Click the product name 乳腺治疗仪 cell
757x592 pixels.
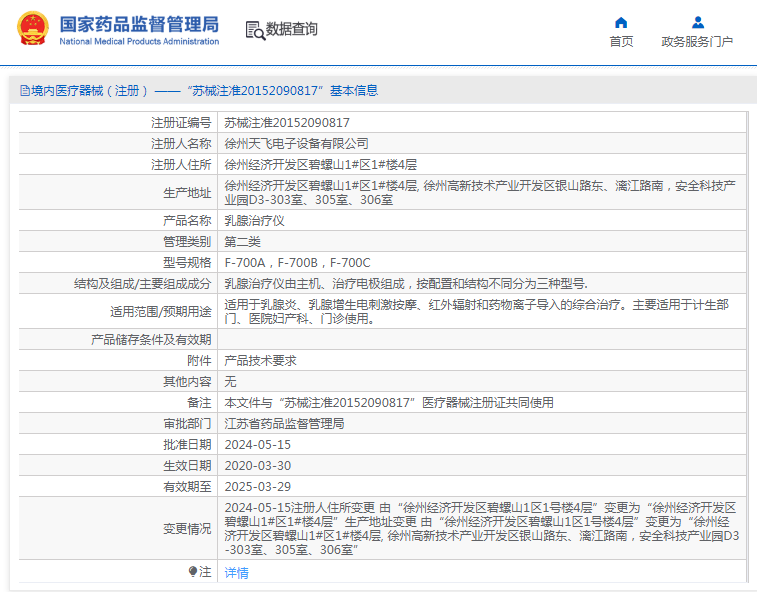coord(482,221)
